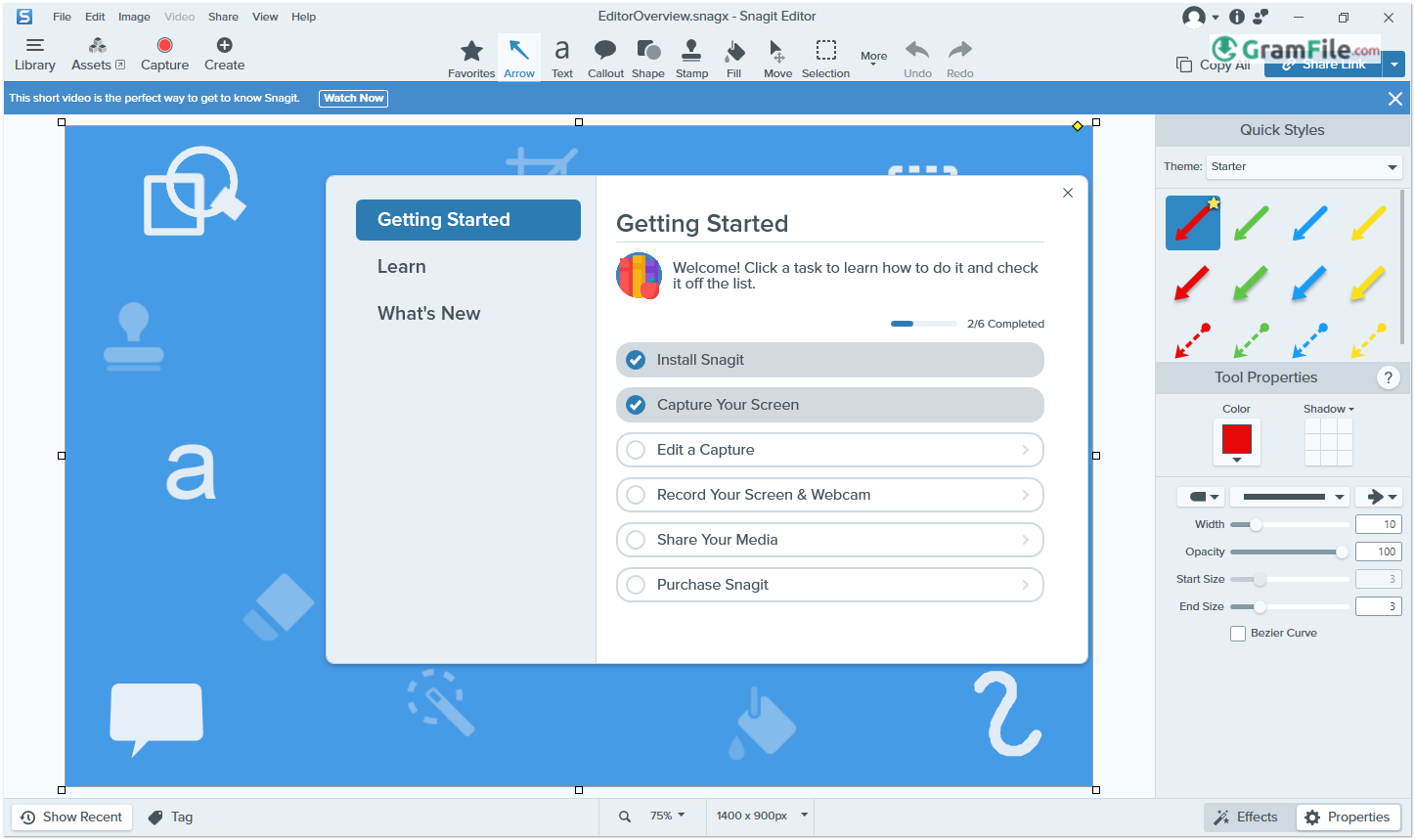
Task: Open the info icon in title bar
Action: click(1237, 17)
